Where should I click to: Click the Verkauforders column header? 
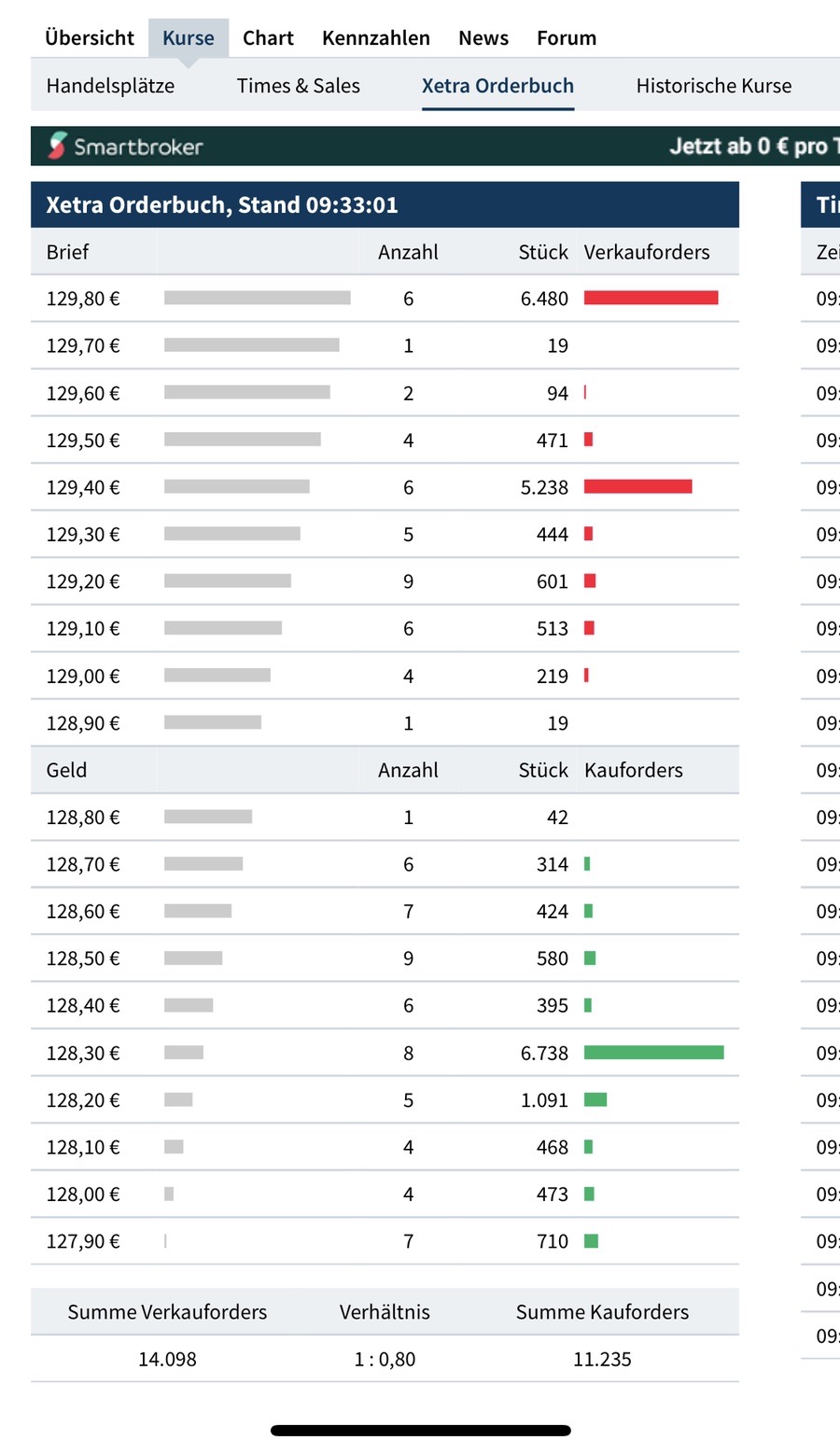(646, 252)
